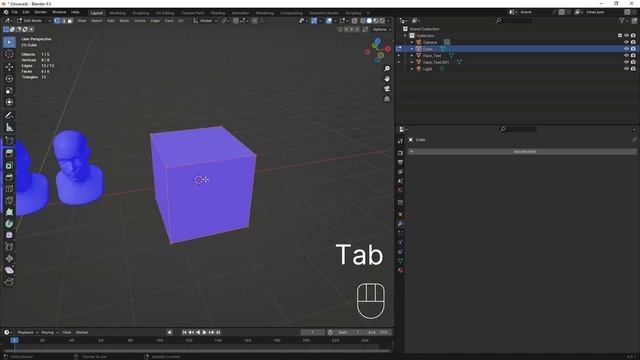640x360 pixels.
Task: Switch to solid viewport shading
Action: click(x=369, y=20)
